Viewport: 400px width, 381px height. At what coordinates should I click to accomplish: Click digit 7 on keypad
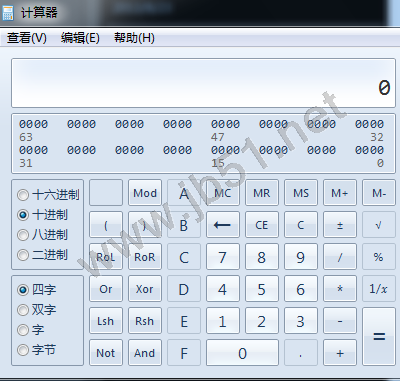[x=223, y=257]
